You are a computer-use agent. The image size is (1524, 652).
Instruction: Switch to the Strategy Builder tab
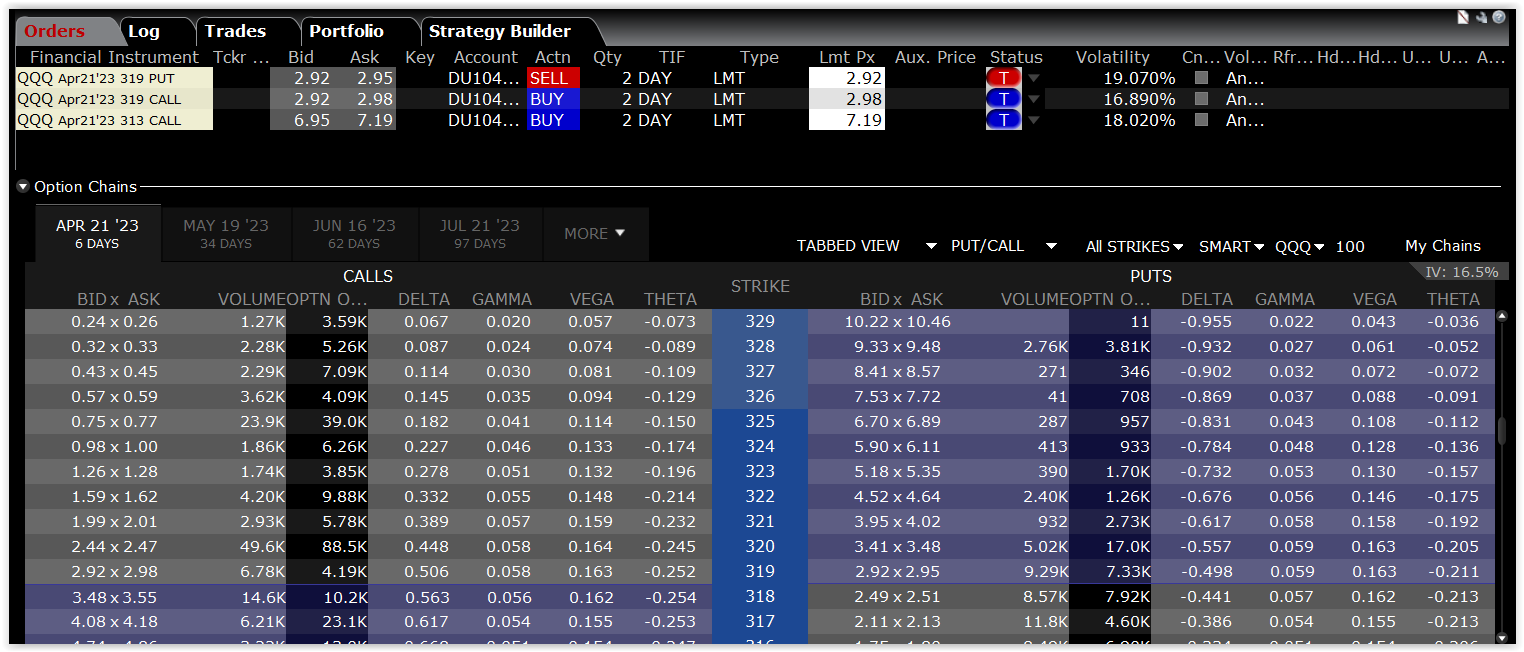pyautogui.click(x=500, y=31)
